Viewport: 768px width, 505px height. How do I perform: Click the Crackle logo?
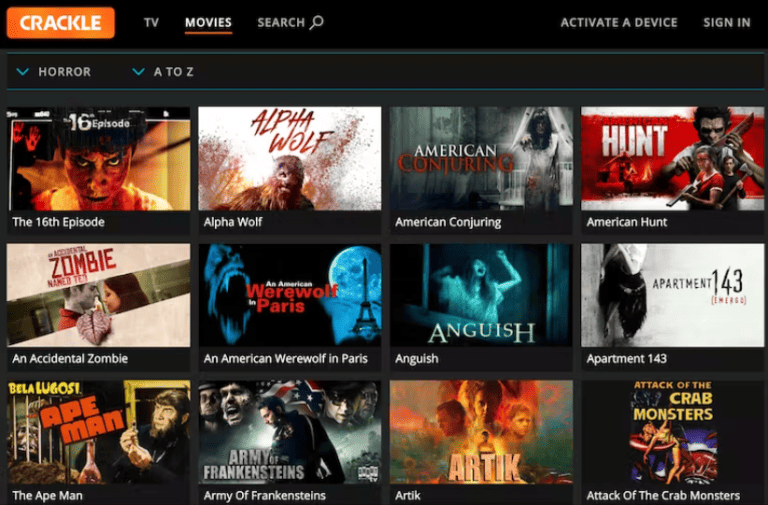pyautogui.click(x=61, y=22)
